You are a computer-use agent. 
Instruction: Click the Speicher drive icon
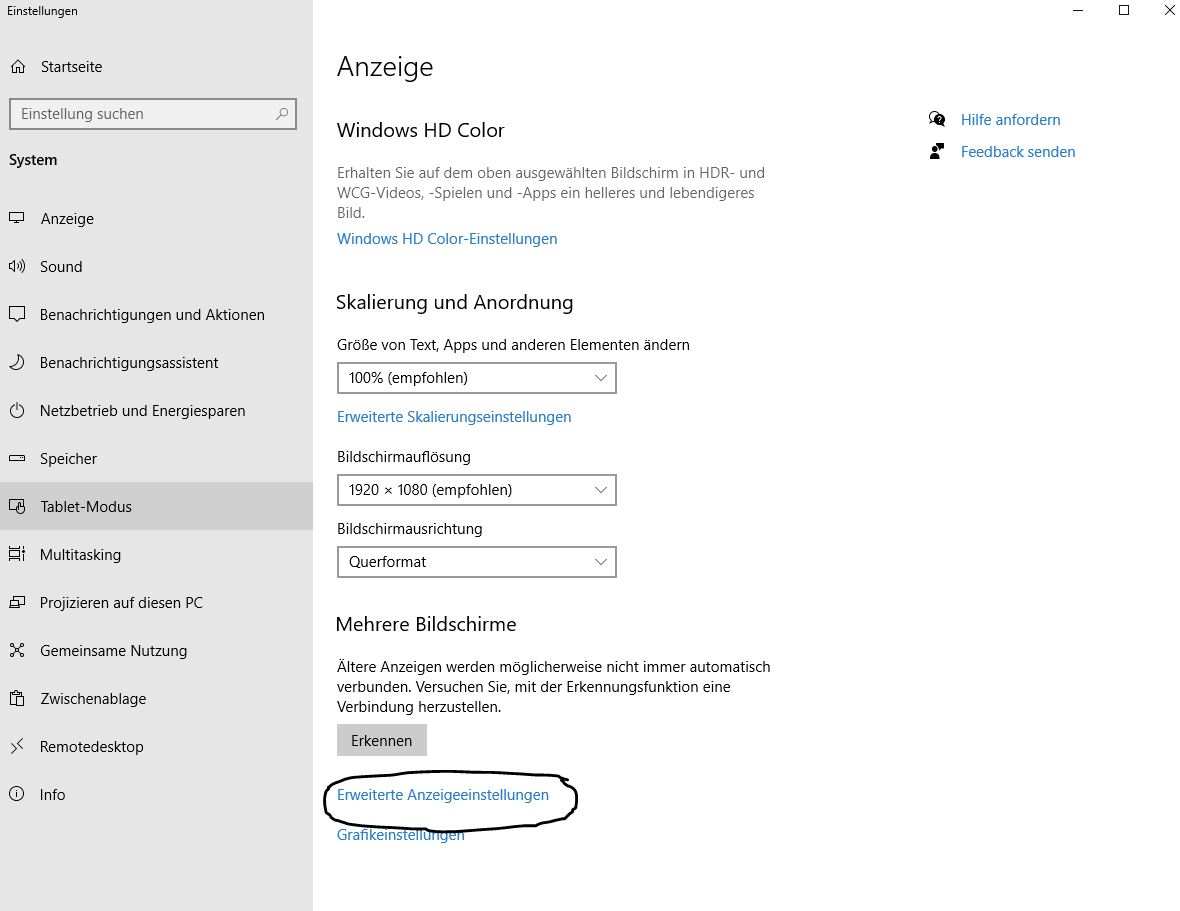(x=17, y=458)
